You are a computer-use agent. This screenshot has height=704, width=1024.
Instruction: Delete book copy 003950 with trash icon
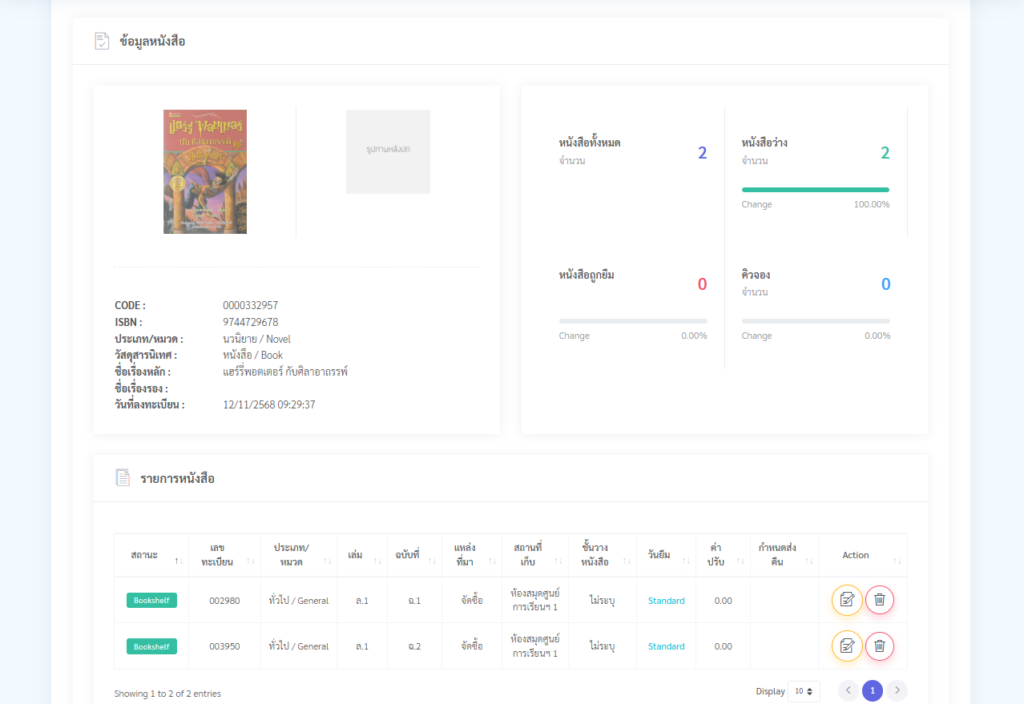point(879,646)
